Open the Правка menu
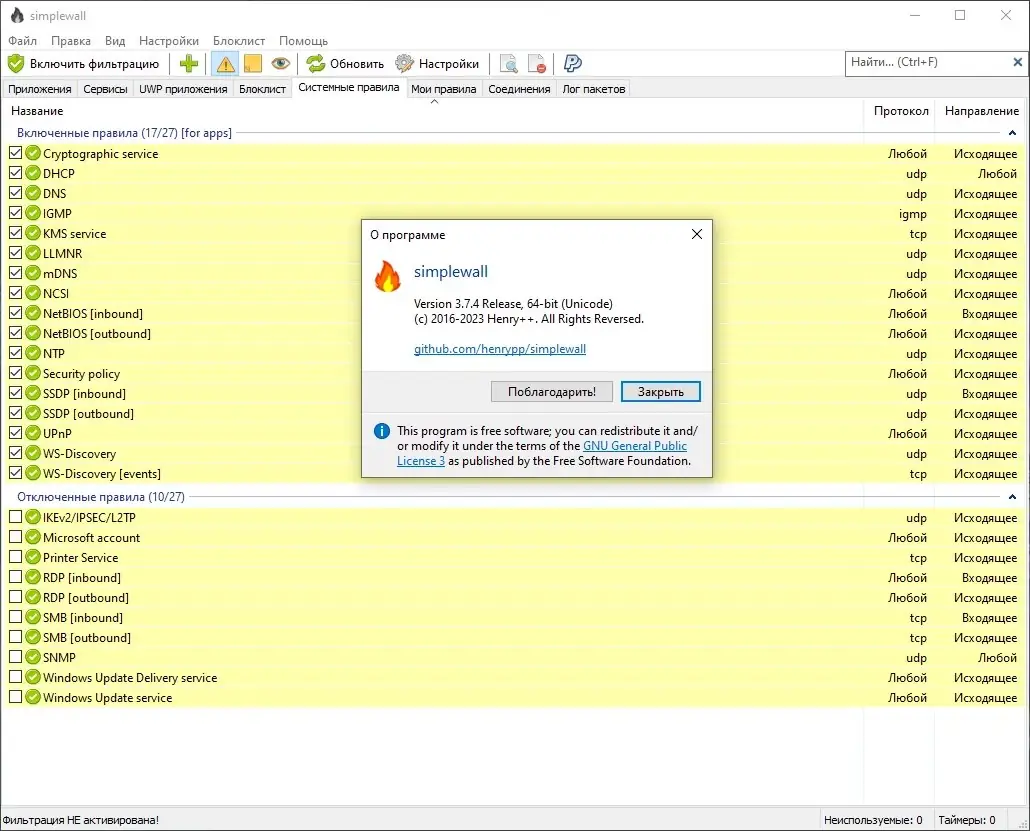Image resolution: width=1030 pixels, height=831 pixels. point(71,41)
